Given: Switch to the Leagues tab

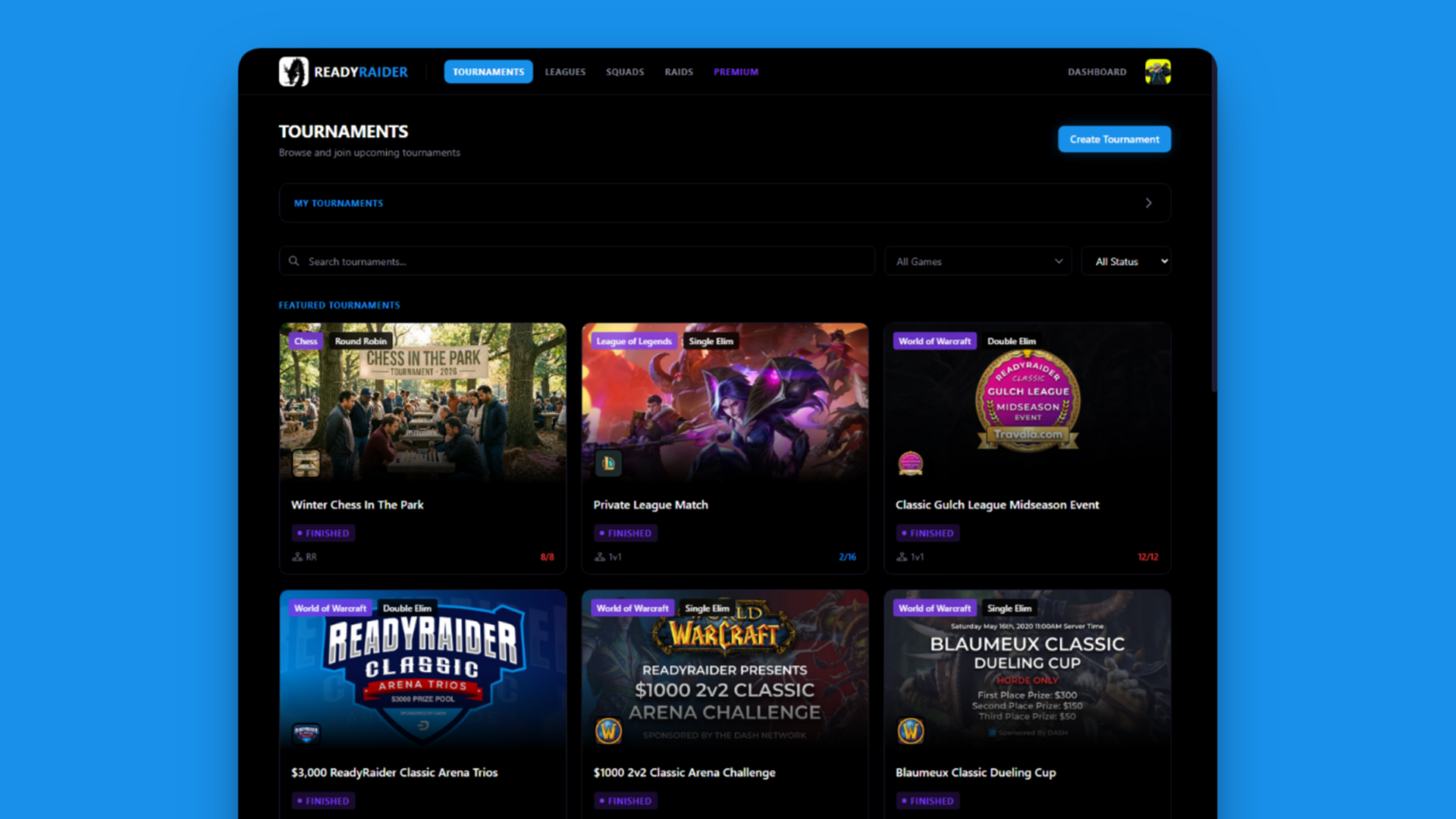Looking at the screenshot, I should (x=565, y=72).
